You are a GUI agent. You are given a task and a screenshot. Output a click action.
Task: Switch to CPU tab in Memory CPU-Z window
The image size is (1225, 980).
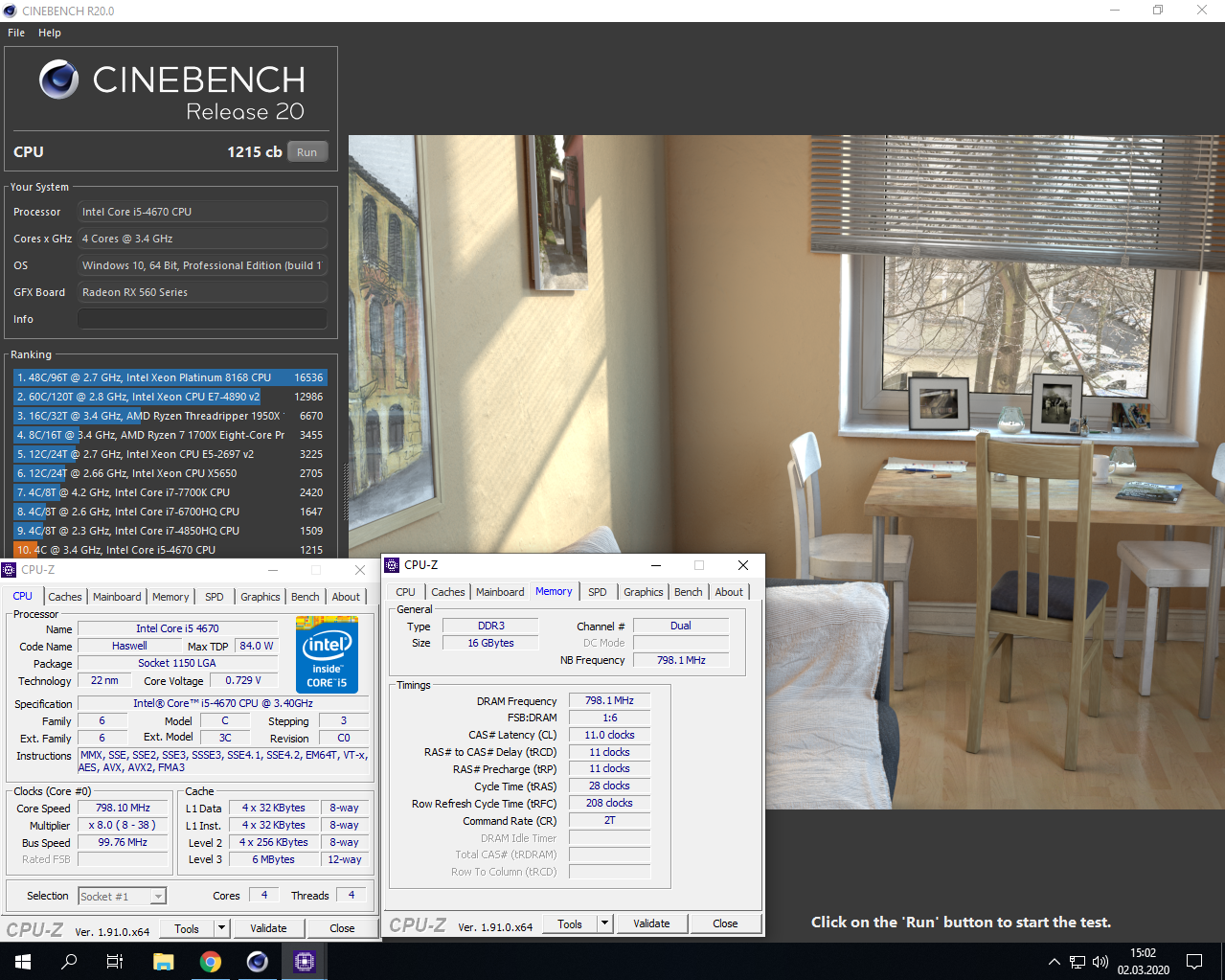[406, 592]
